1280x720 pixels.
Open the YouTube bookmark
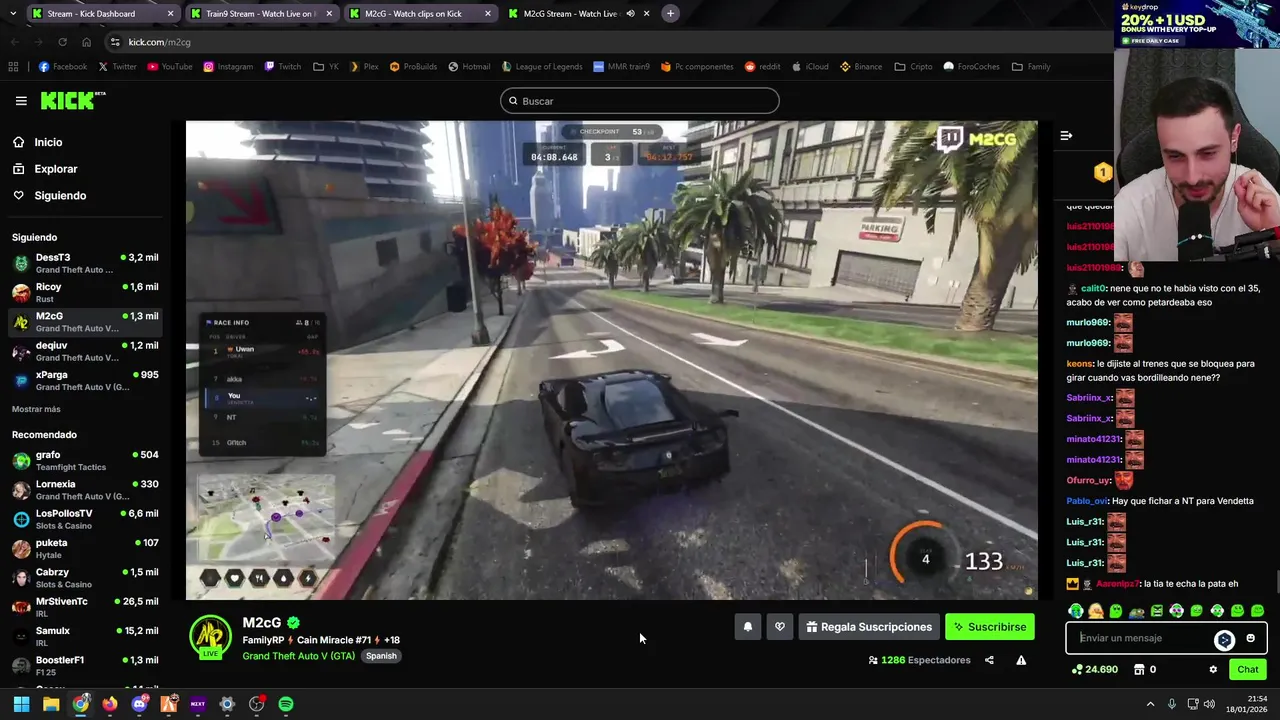169,67
